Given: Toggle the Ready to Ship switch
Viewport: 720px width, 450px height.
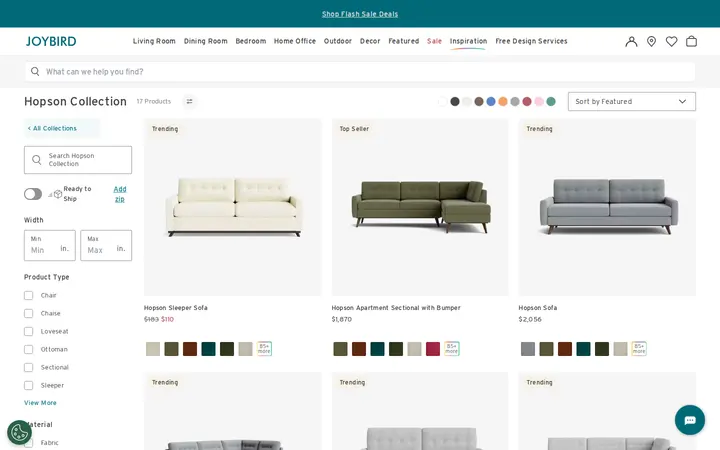Looking at the screenshot, I should (33, 194).
